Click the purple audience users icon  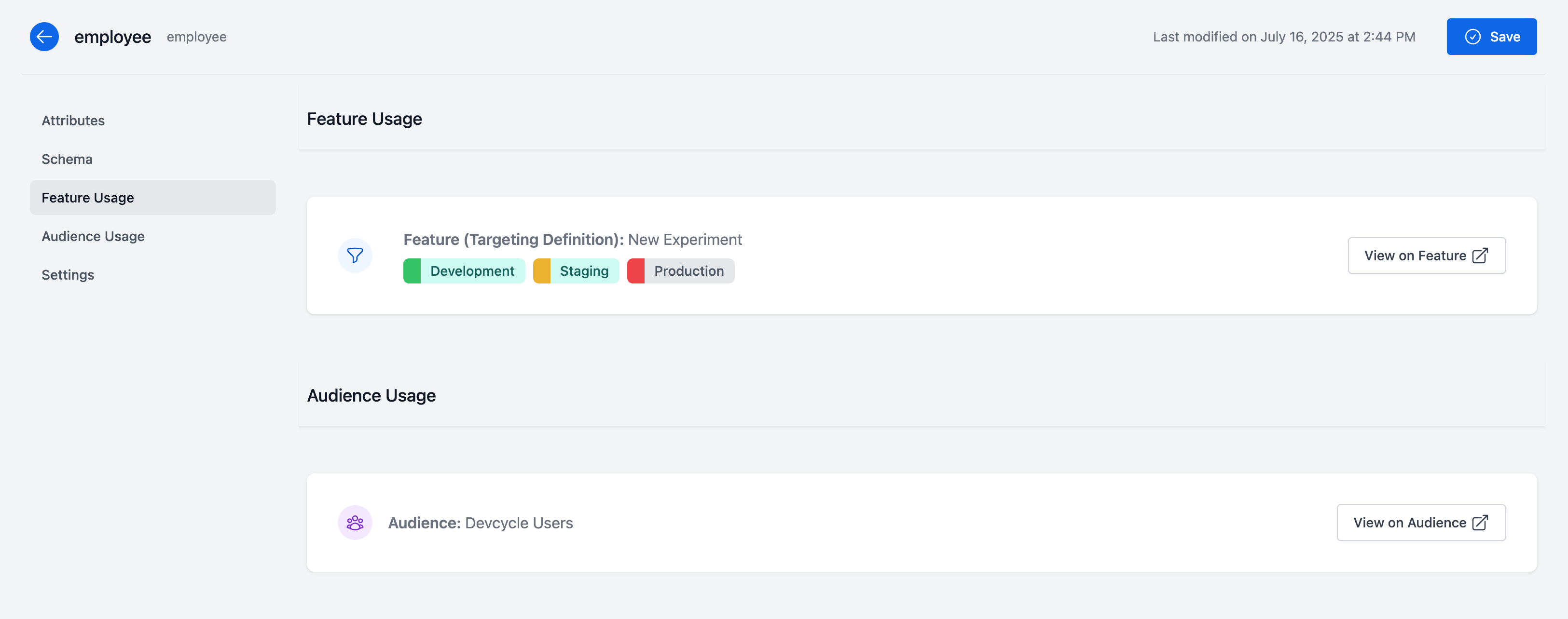[355, 522]
